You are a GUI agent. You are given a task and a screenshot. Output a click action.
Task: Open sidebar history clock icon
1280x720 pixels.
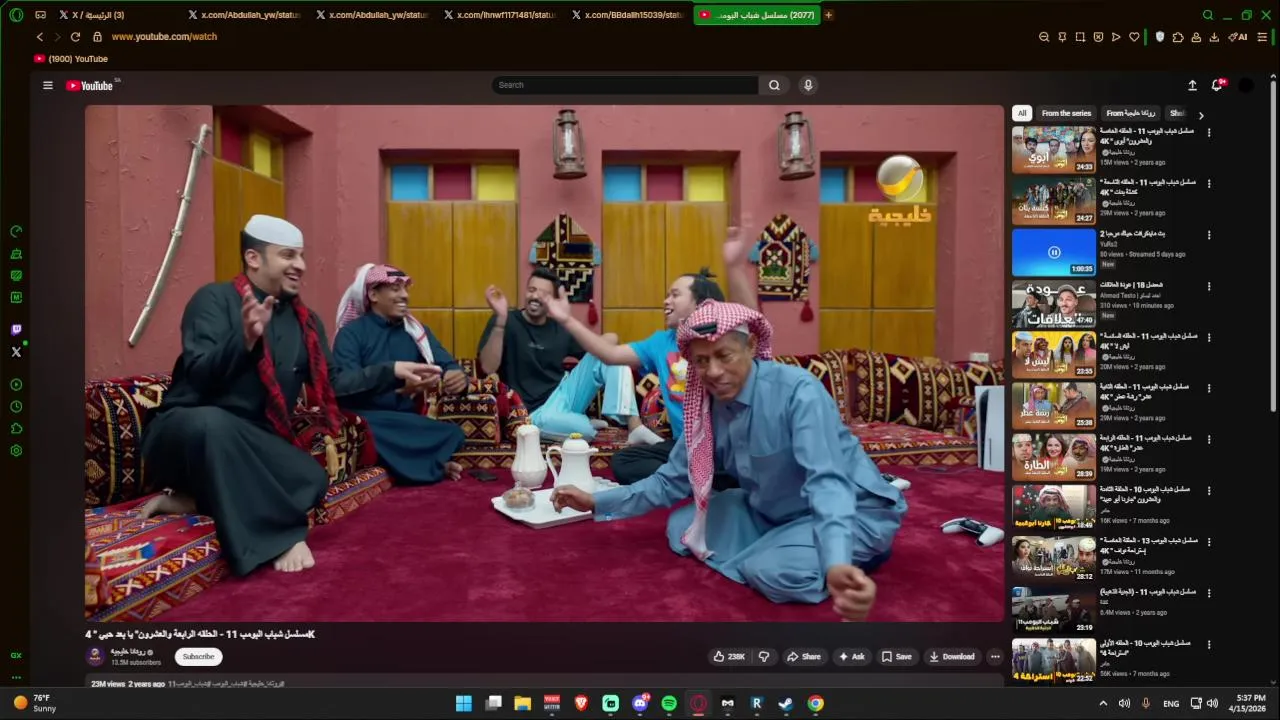(16, 407)
